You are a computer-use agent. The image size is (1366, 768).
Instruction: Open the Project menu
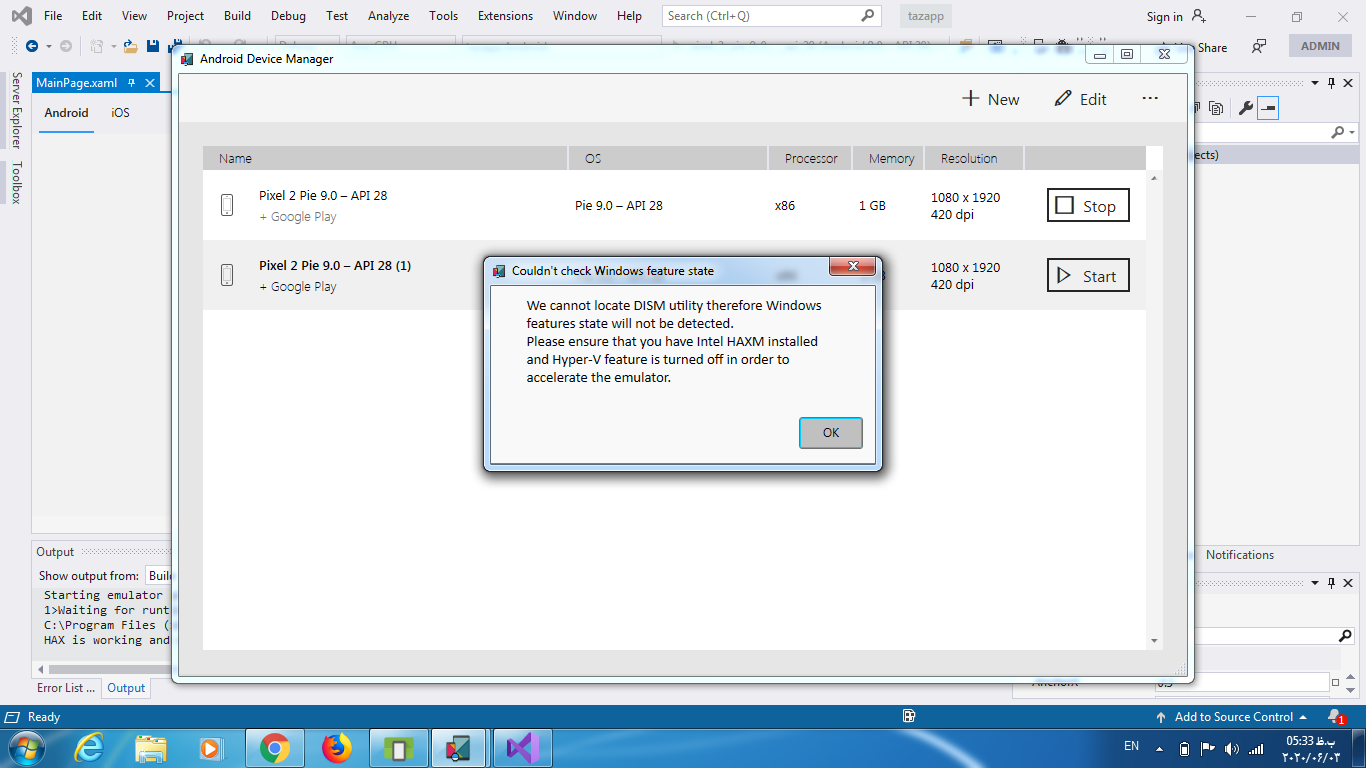click(x=185, y=16)
